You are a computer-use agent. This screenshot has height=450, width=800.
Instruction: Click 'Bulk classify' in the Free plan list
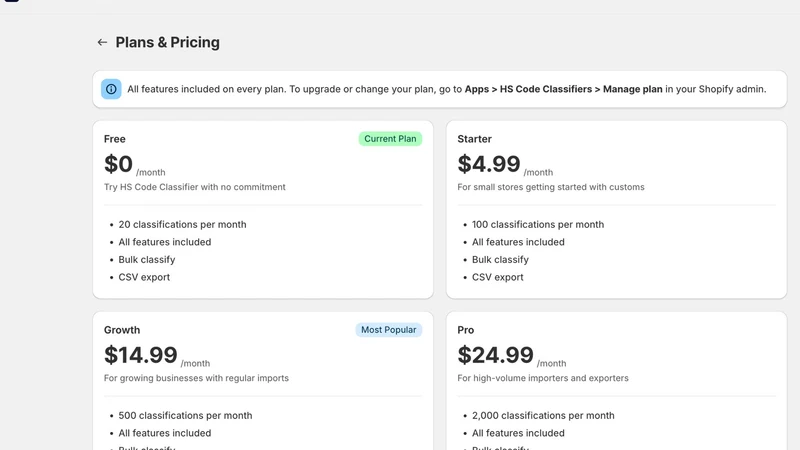point(147,260)
